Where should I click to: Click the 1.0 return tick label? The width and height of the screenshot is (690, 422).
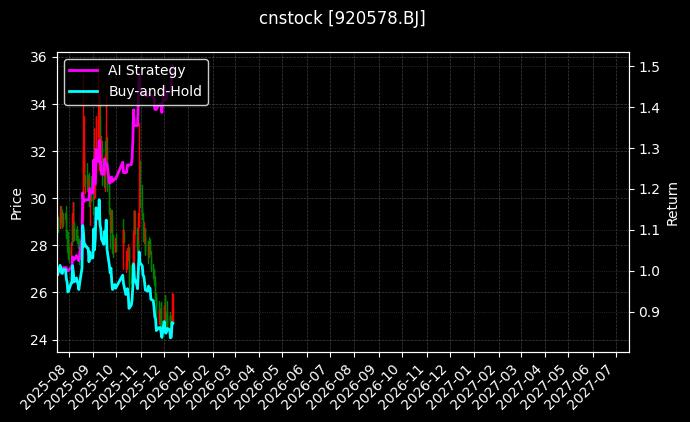point(647,271)
